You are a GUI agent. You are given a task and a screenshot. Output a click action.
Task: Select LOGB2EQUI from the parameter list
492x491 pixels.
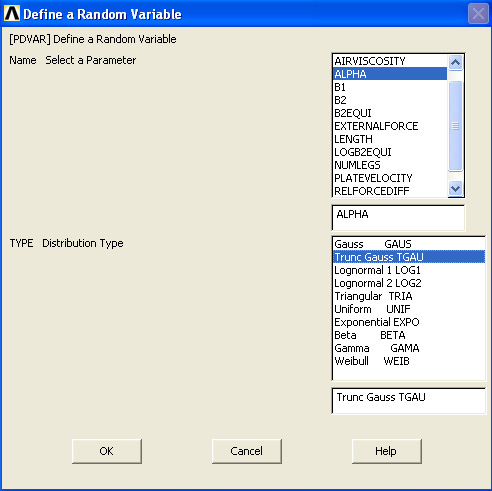pyautogui.click(x=390, y=152)
